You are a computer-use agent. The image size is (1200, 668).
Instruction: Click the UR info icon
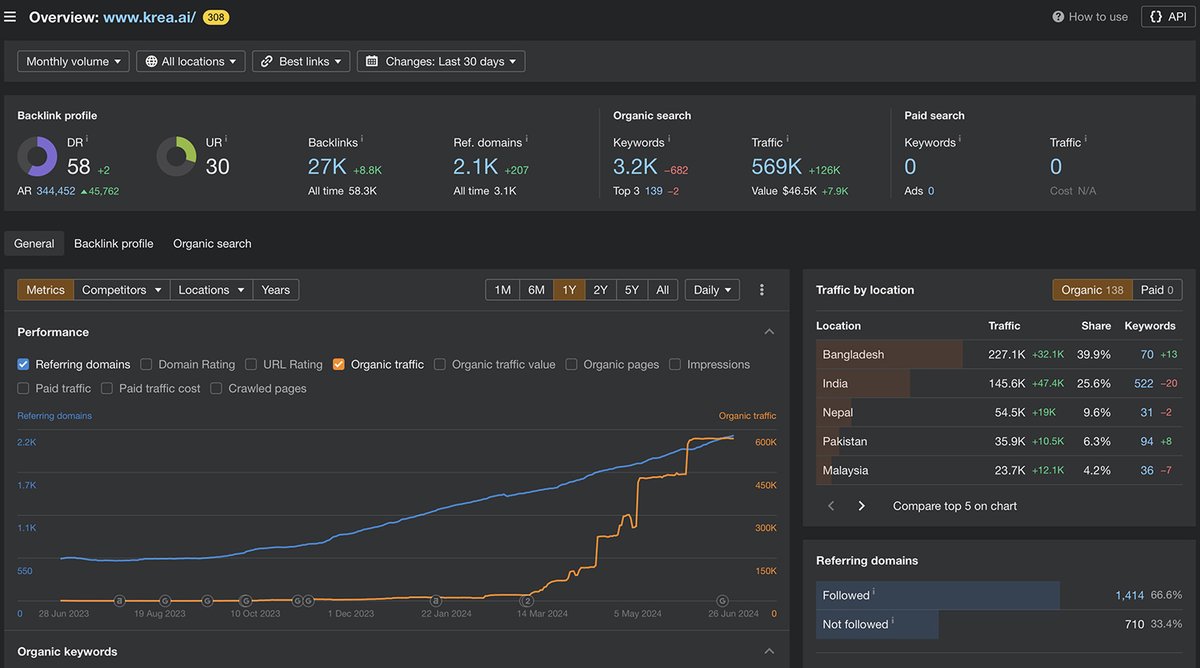226,139
